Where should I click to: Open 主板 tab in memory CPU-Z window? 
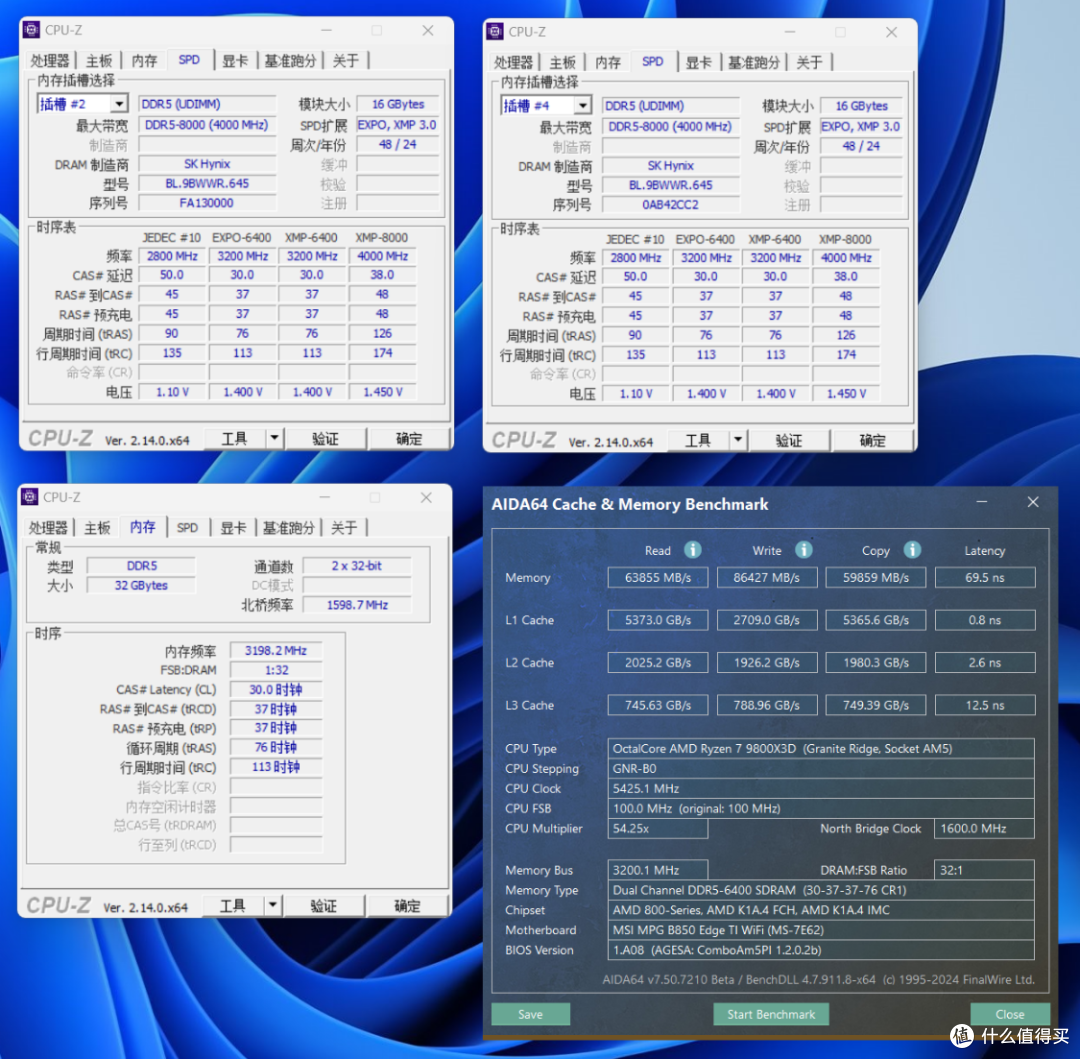pyautogui.click(x=97, y=527)
